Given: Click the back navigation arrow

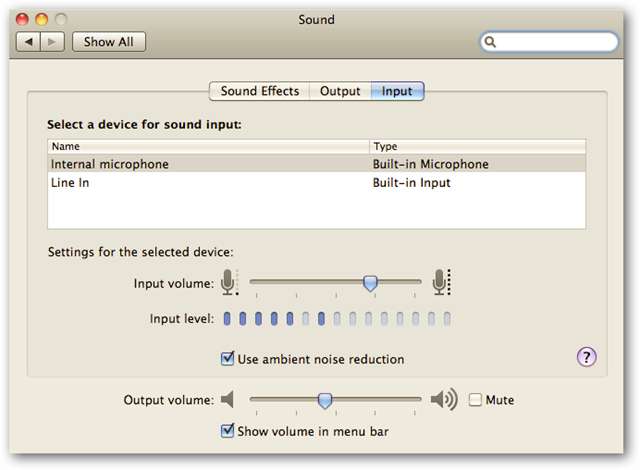Looking at the screenshot, I should point(28,42).
